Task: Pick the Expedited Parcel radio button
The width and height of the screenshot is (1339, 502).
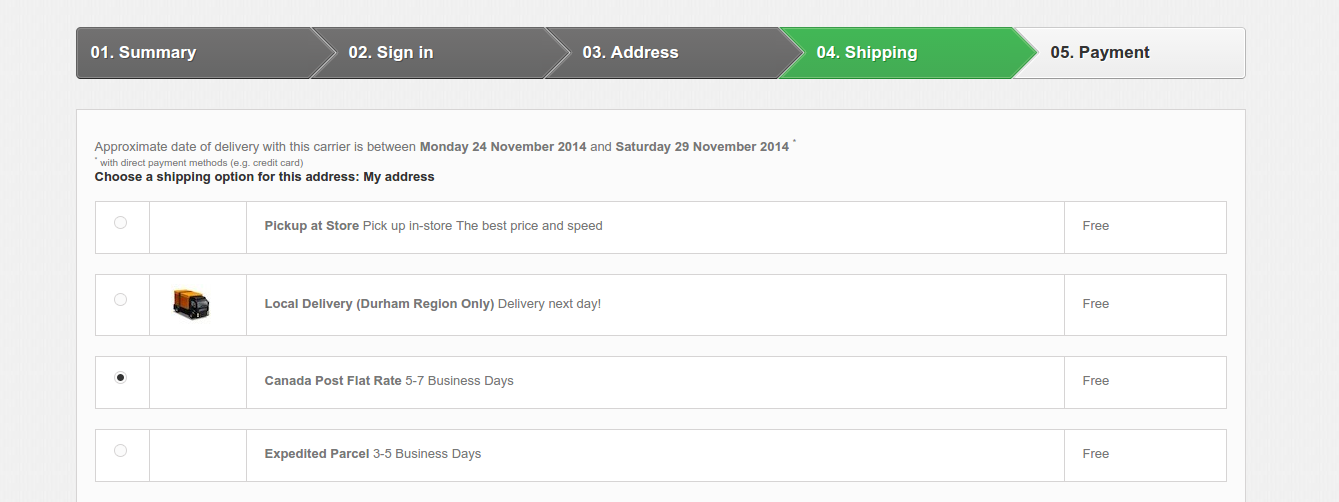Action: [121, 451]
